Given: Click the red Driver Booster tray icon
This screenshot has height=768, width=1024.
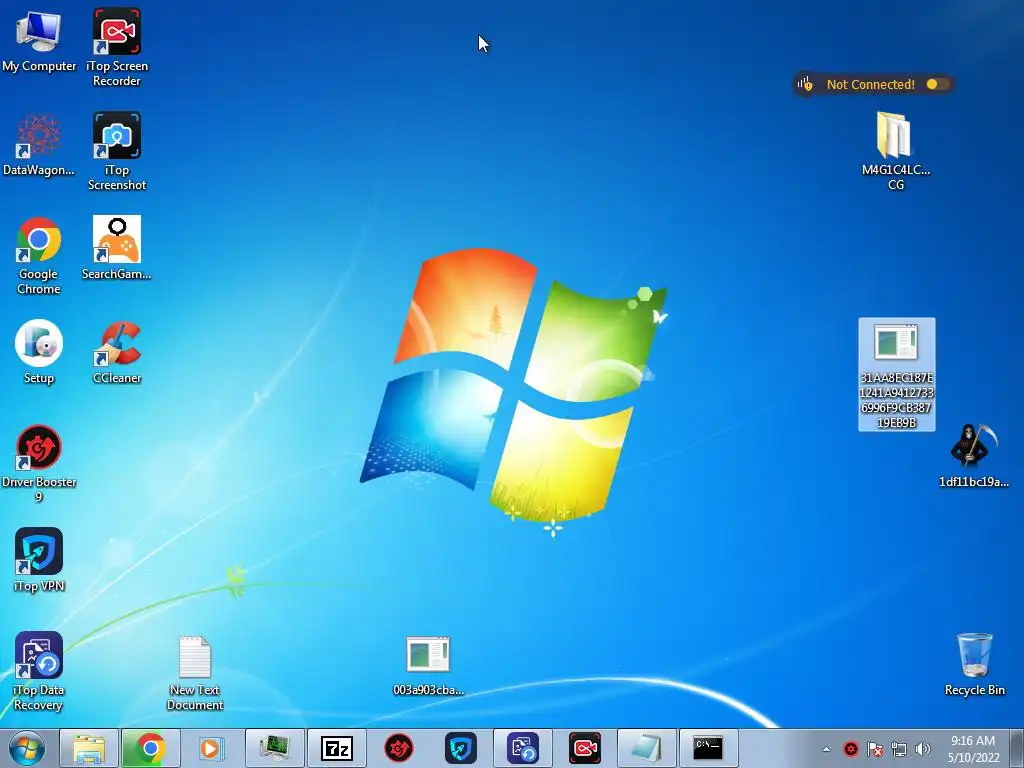Looking at the screenshot, I should click(x=850, y=749).
